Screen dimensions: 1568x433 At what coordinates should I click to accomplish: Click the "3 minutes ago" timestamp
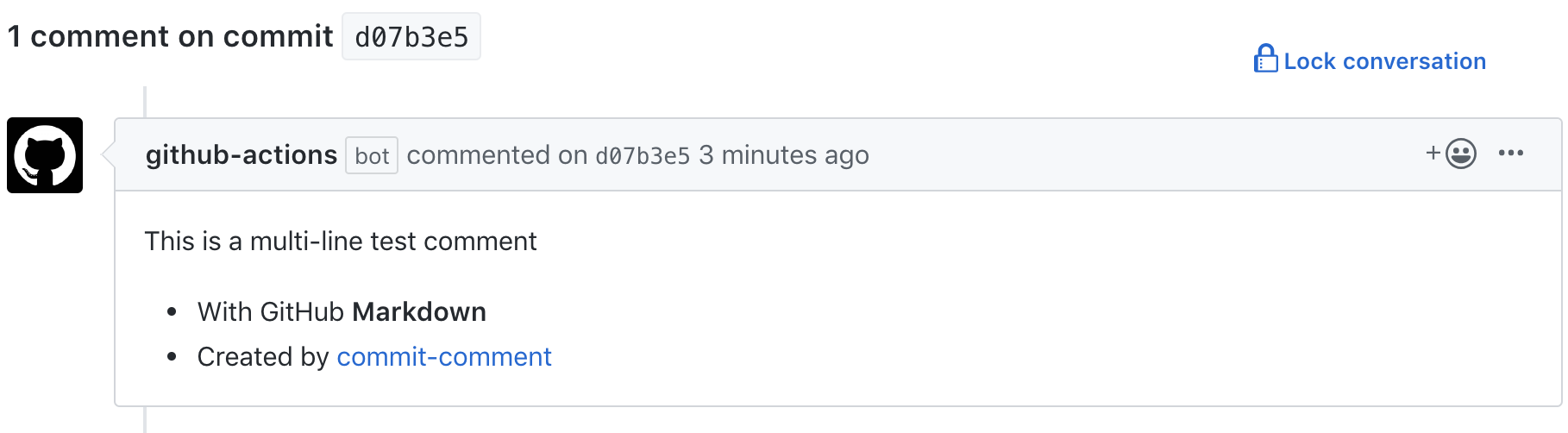(x=783, y=155)
